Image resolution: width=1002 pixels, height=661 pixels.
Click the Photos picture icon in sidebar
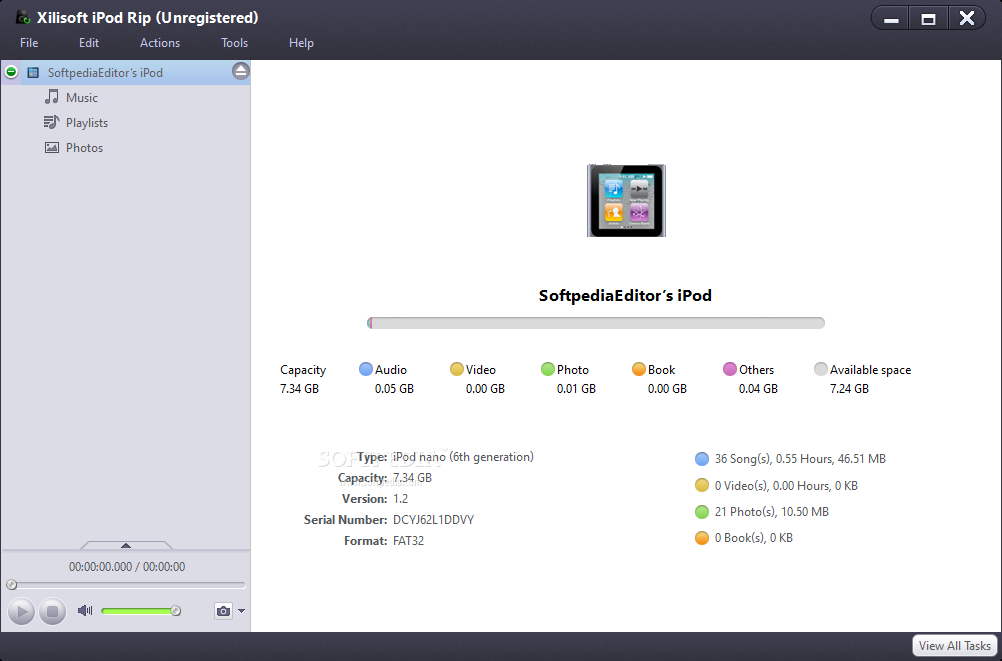point(52,147)
